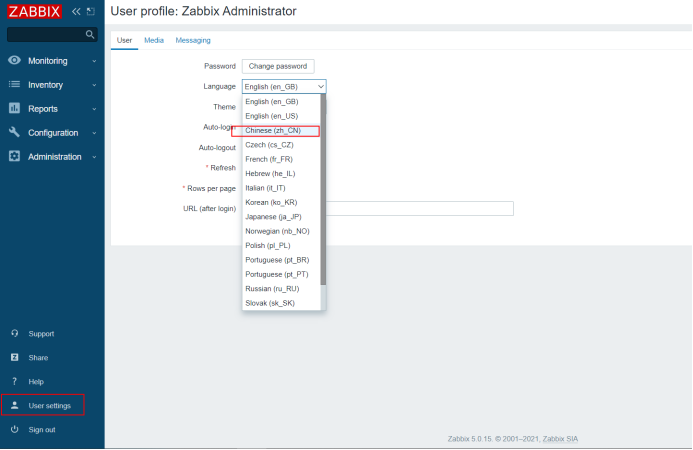The image size is (693, 450).
Task: Select Korean (ko_KR) language option
Action: click(x=281, y=202)
